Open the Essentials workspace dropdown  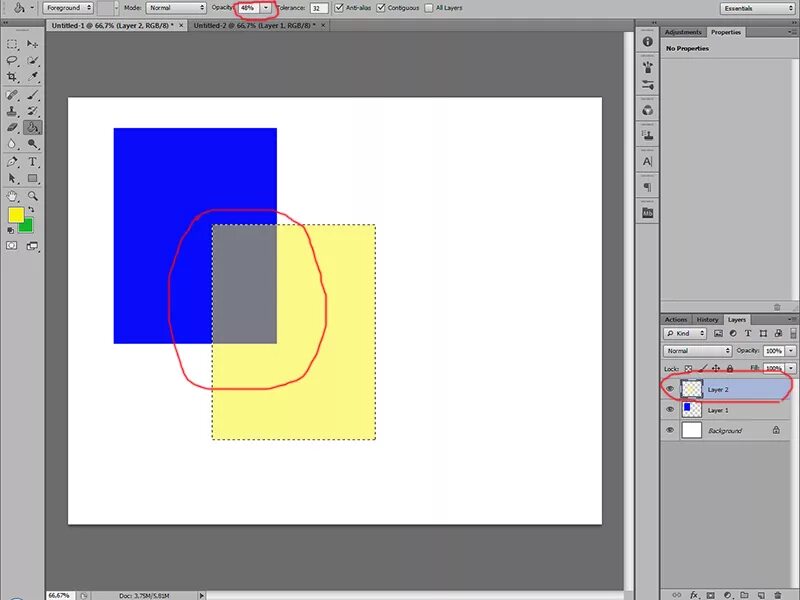757,8
